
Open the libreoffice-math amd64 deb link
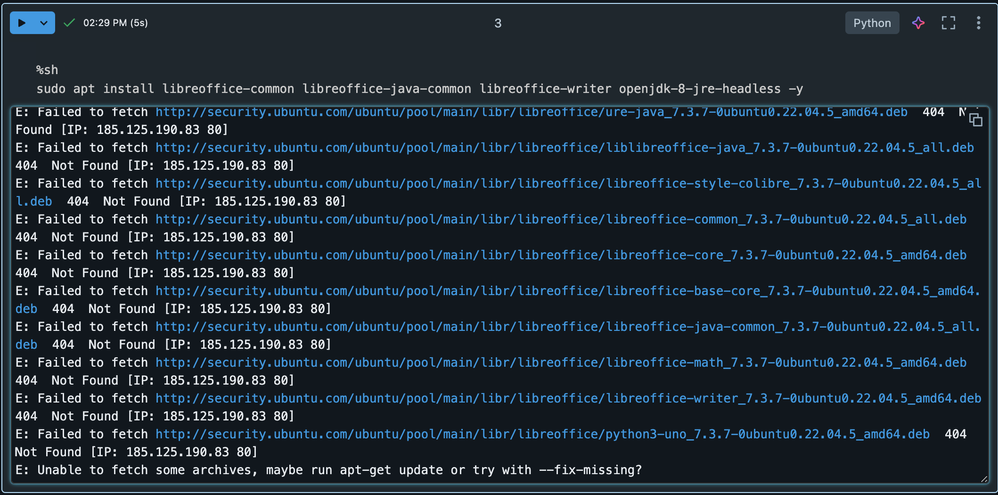(560, 363)
